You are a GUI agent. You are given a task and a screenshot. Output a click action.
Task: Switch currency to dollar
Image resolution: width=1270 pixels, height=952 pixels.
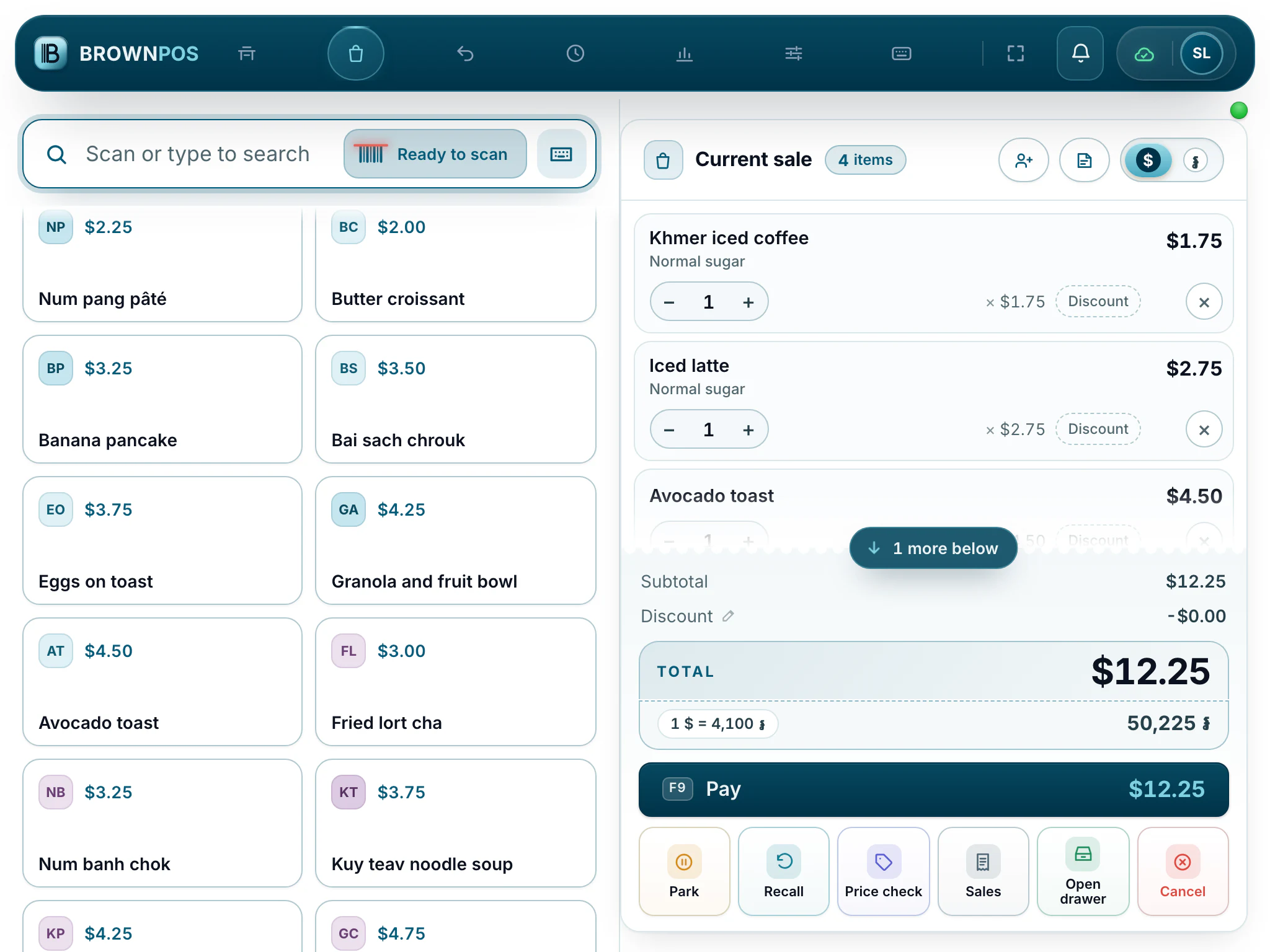[1148, 160]
